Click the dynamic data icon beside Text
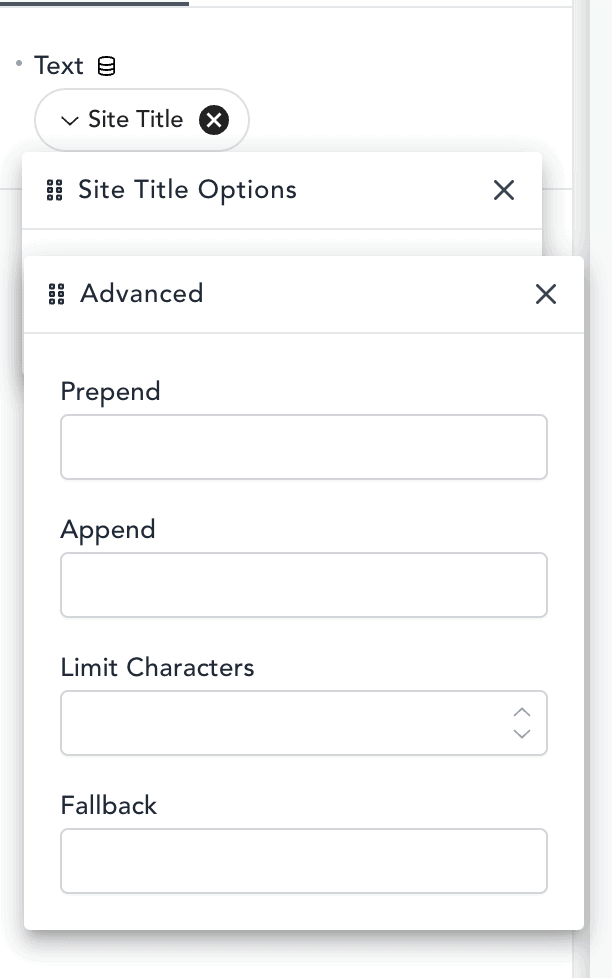 point(106,67)
